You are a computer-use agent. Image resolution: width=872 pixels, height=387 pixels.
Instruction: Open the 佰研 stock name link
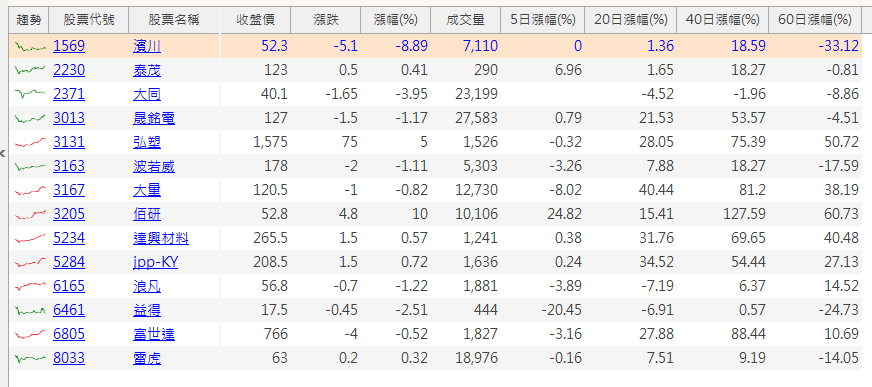pos(147,214)
